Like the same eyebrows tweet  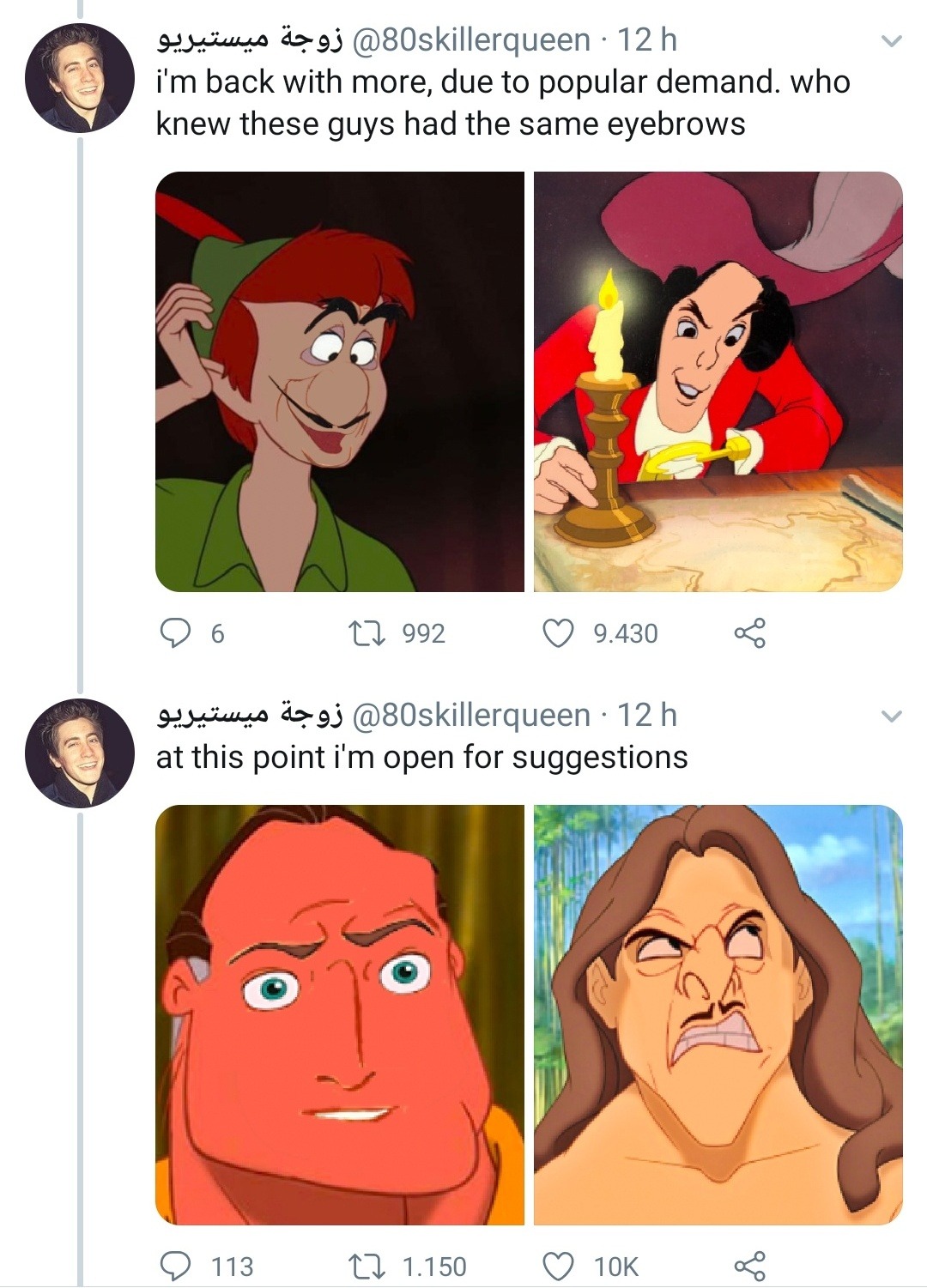(559, 633)
